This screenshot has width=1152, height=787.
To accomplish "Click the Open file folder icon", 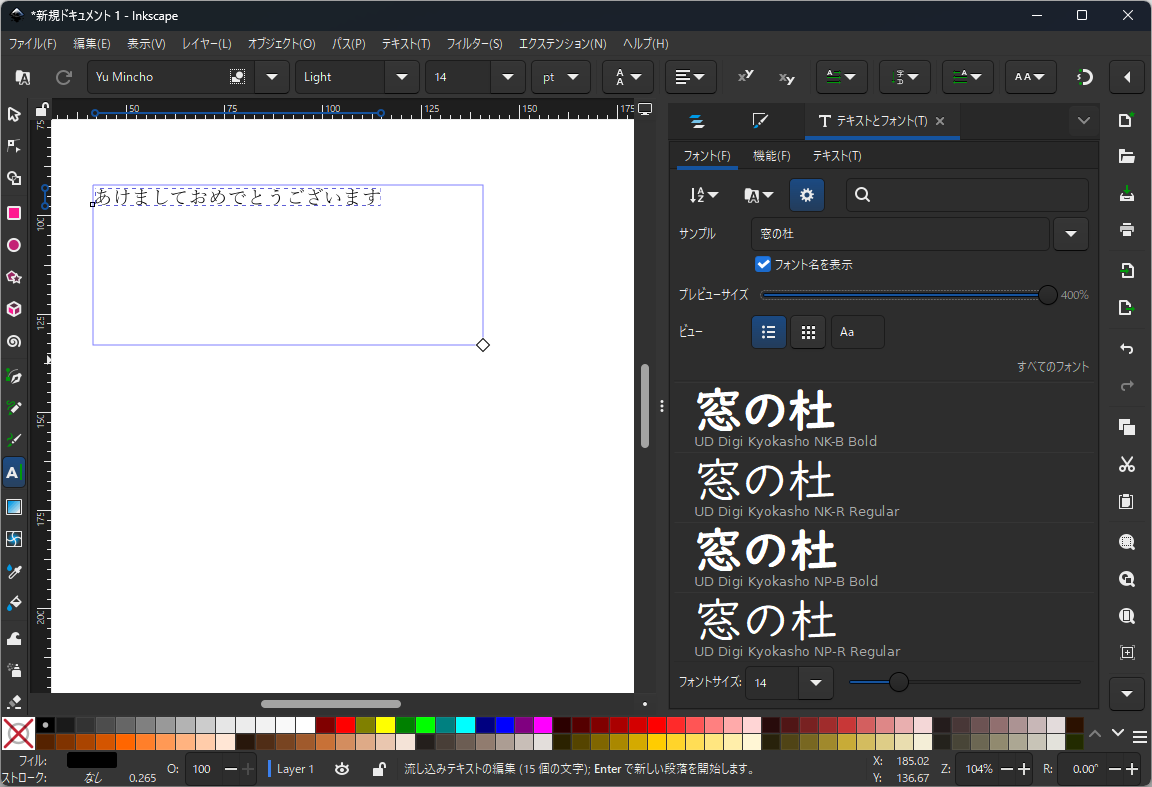I will [x=1126, y=156].
